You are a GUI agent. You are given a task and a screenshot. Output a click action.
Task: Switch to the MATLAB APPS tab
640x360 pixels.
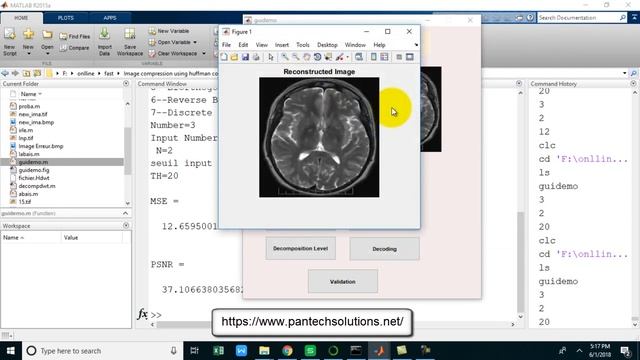110,18
